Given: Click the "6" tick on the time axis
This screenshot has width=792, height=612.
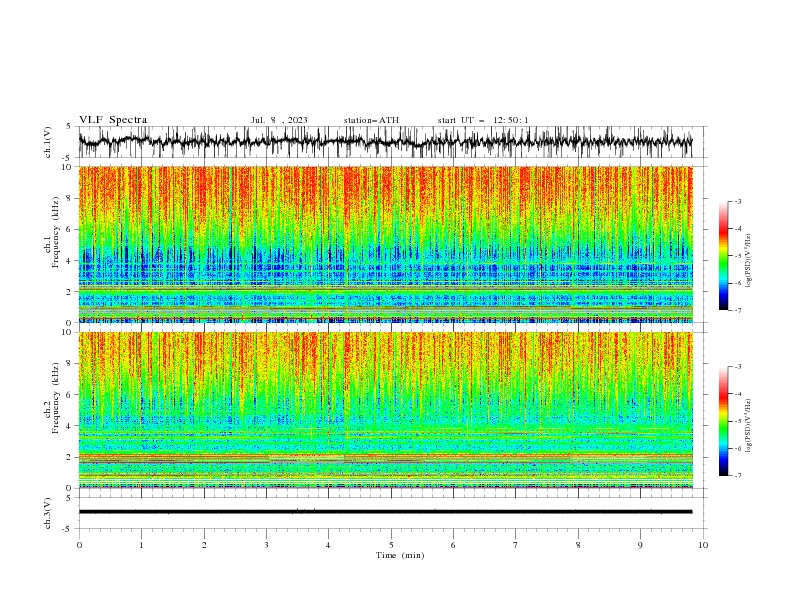Looking at the screenshot, I should [453, 545].
